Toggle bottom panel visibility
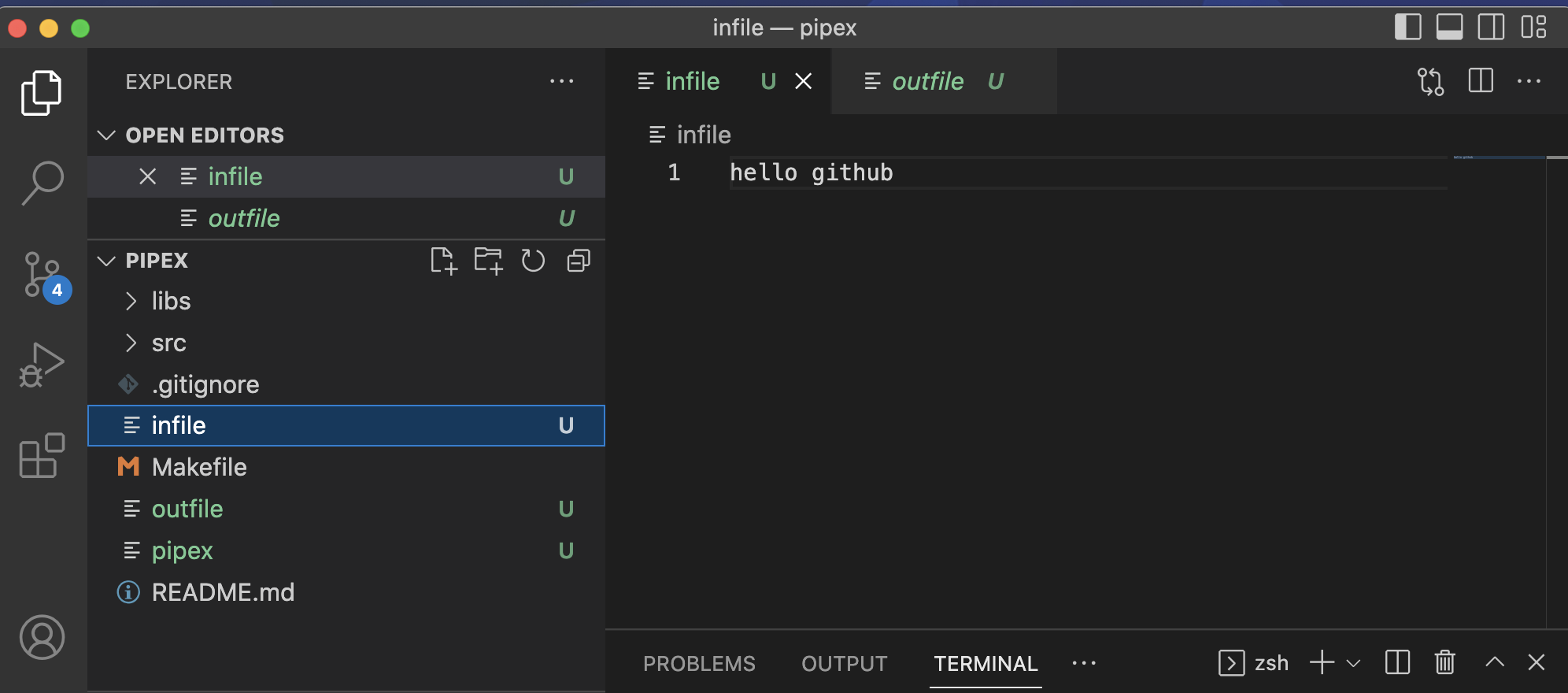The image size is (1568, 693). click(1449, 27)
